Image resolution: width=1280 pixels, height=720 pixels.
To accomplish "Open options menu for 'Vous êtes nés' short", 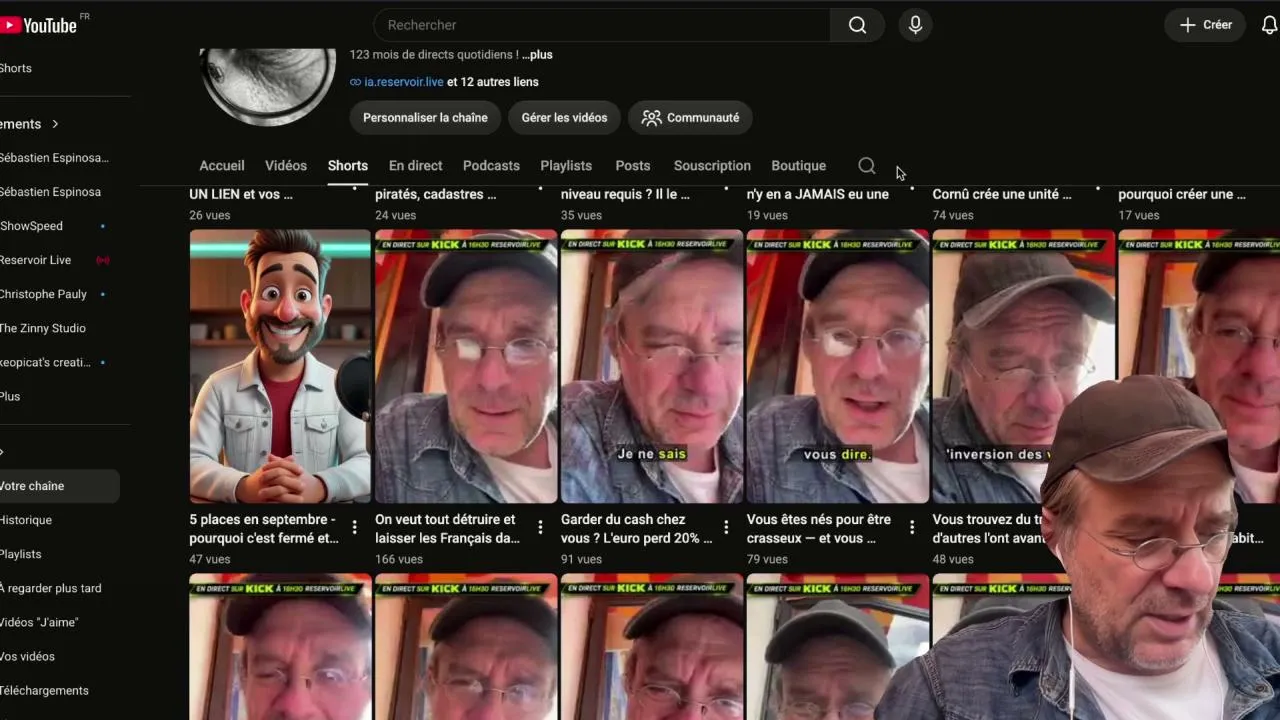I will pos(912,527).
